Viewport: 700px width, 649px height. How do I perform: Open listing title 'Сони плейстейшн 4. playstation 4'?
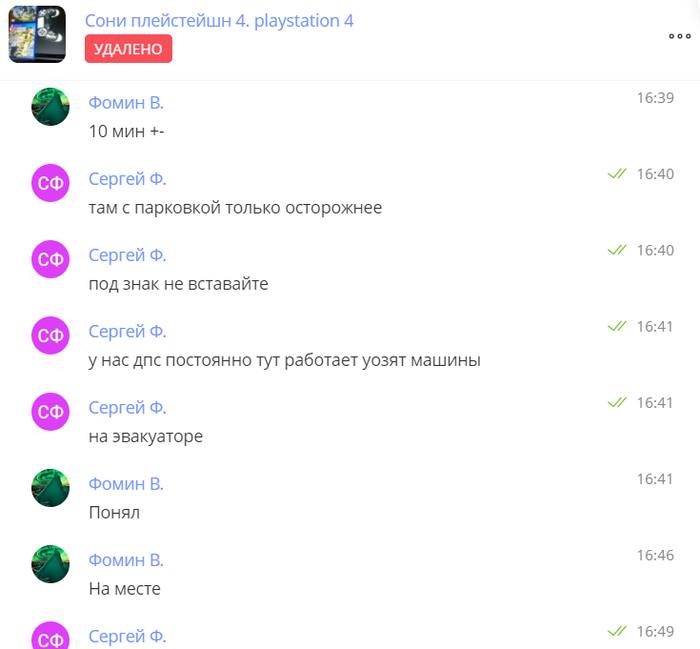click(x=219, y=21)
